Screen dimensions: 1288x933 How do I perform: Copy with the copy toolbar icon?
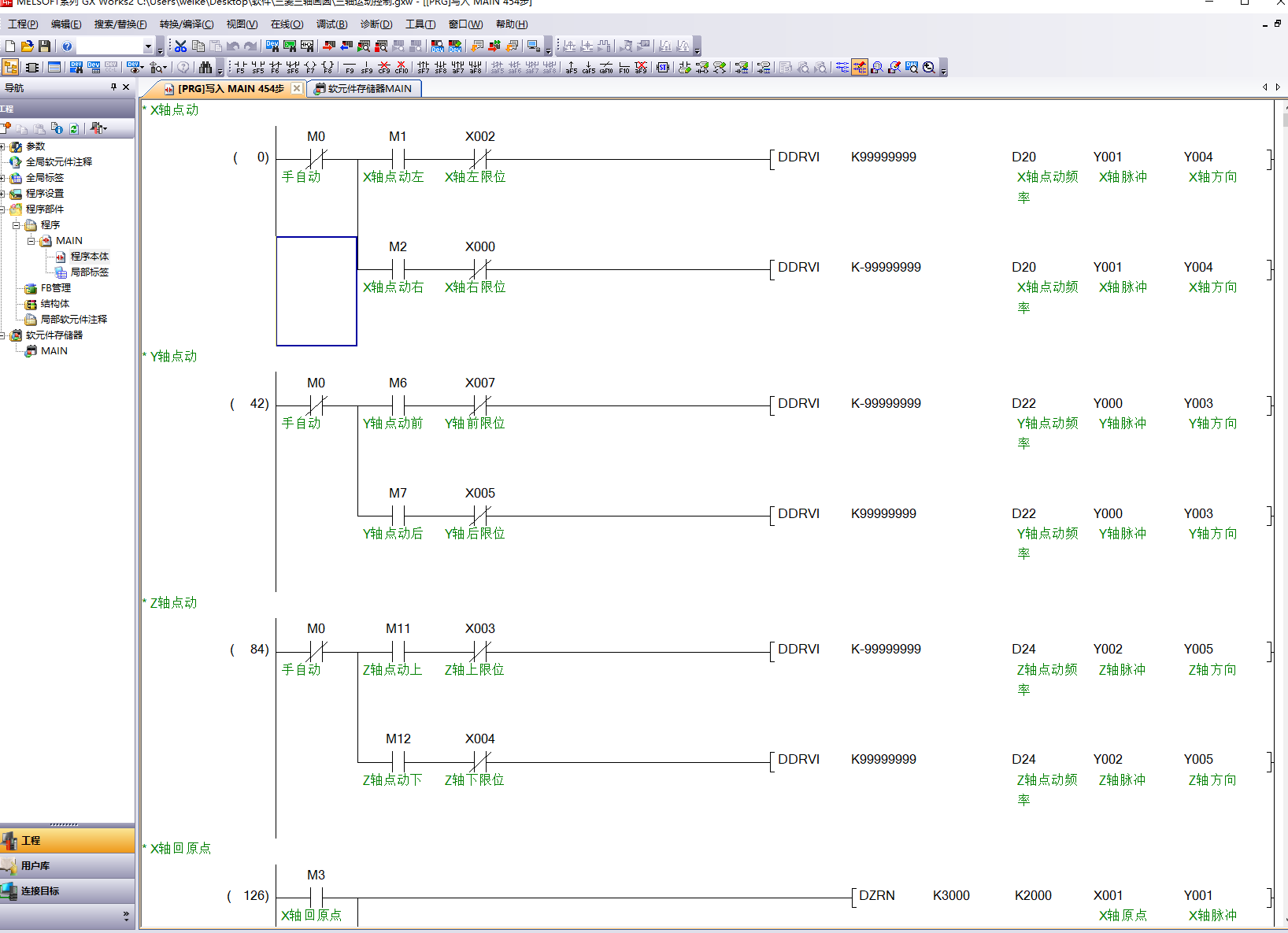pos(198,46)
